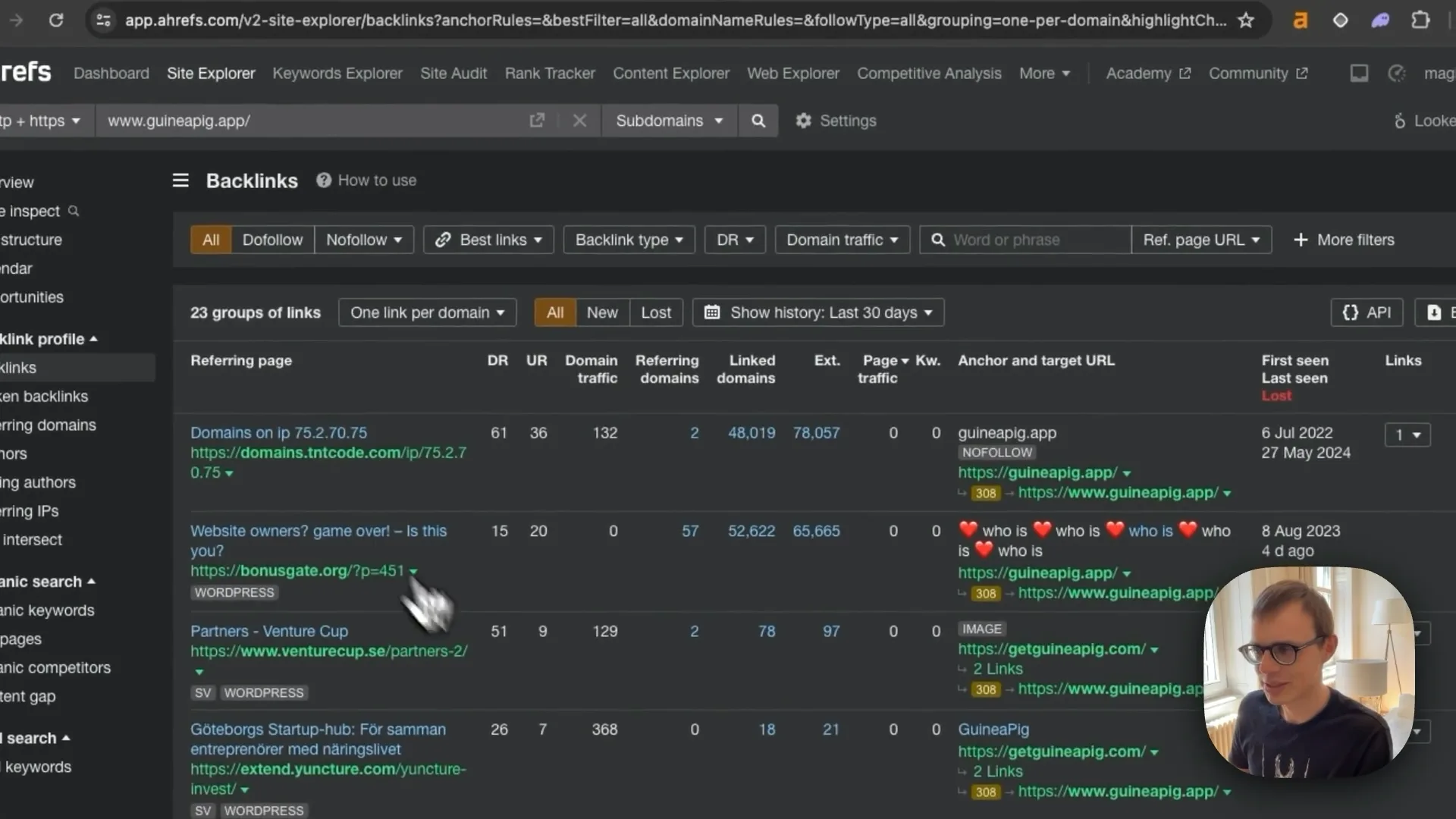The height and width of the screenshot is (819, 1456).
Task: Toggle the sidebar hamburger menu icon
Action: tap(180, 180)
